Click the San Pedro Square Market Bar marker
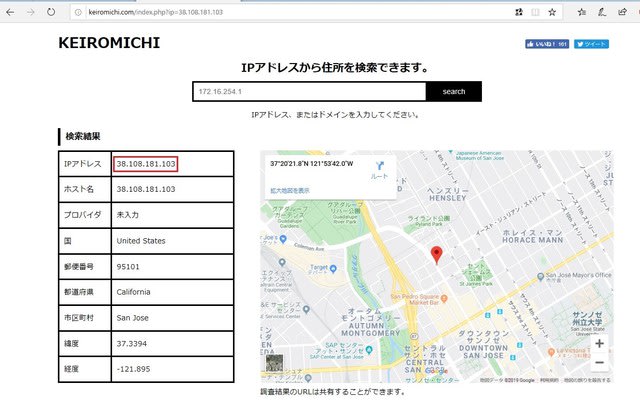This screenshot has width=640, height=400. click(x=444, y=298)
